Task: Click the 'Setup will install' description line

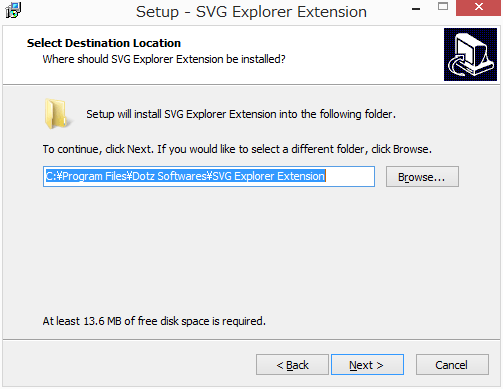Action: tap(241, 114)
